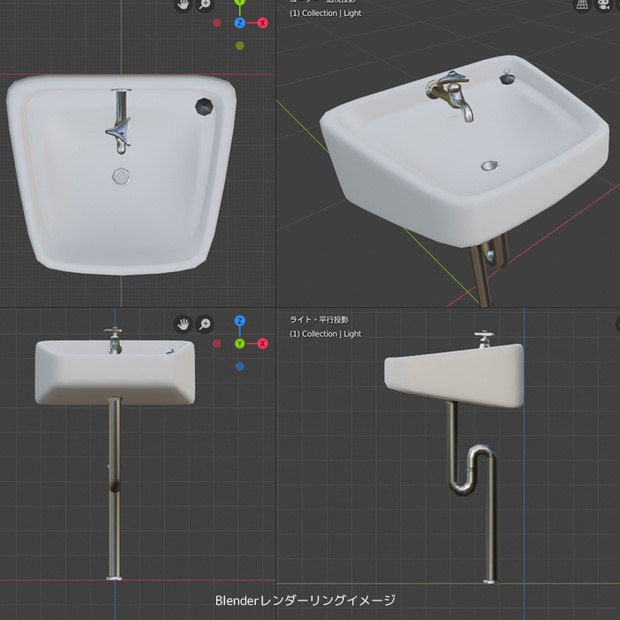Click the pan hand icon in top view
This screenshot has height=620, width=620.
click(183, 5)
